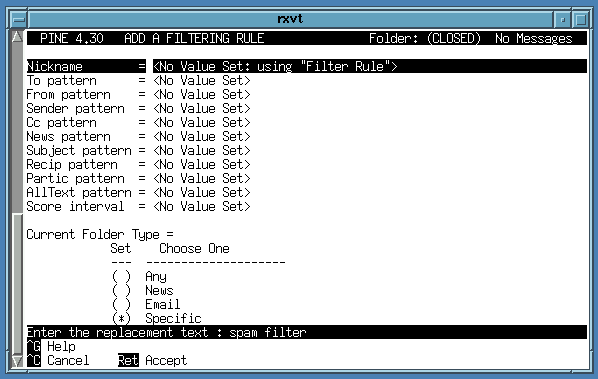
Task: Click the rxvt iconify dot button
Action: pos(563,19)
